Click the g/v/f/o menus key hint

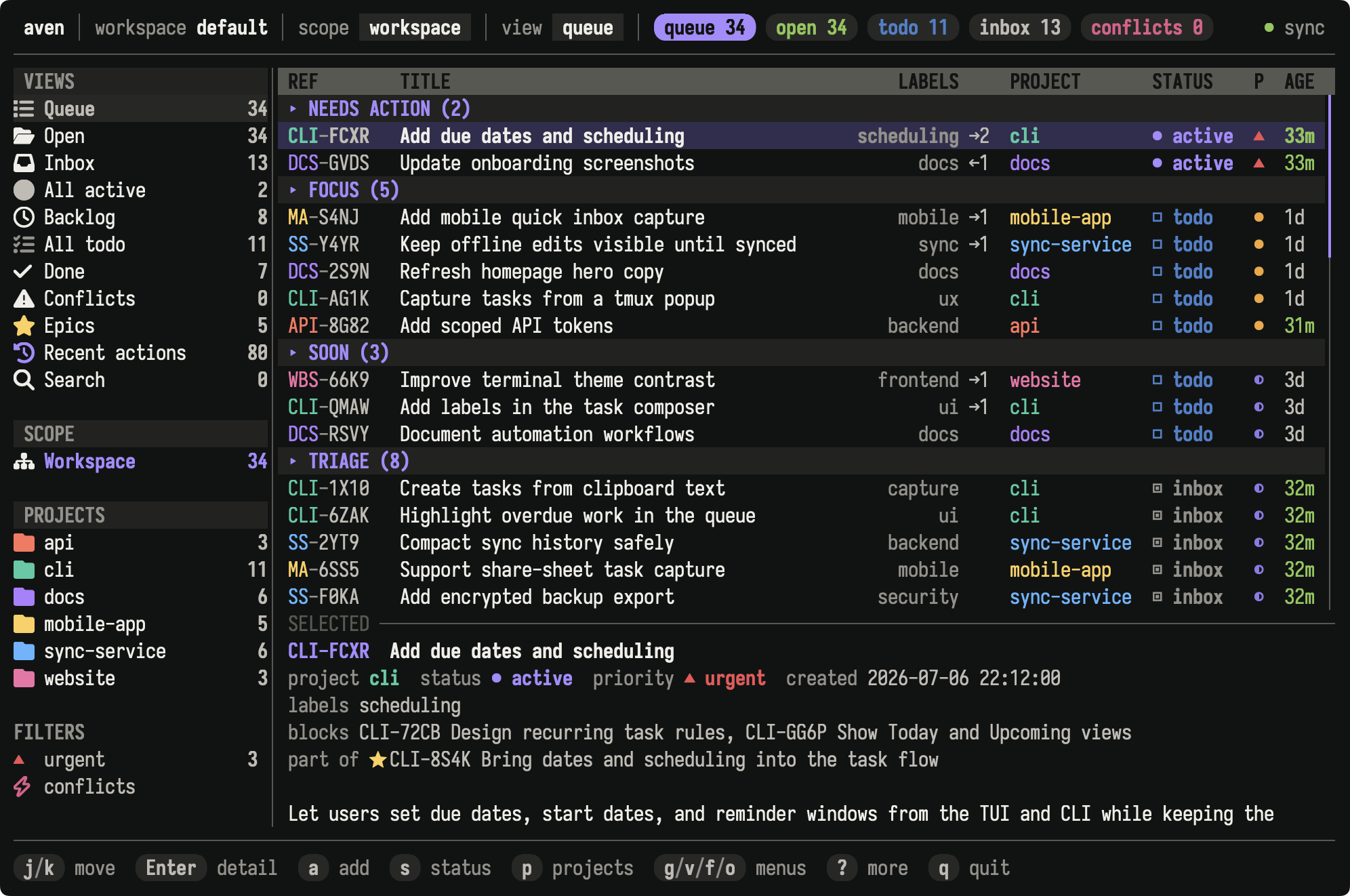(x=730, y=868)
